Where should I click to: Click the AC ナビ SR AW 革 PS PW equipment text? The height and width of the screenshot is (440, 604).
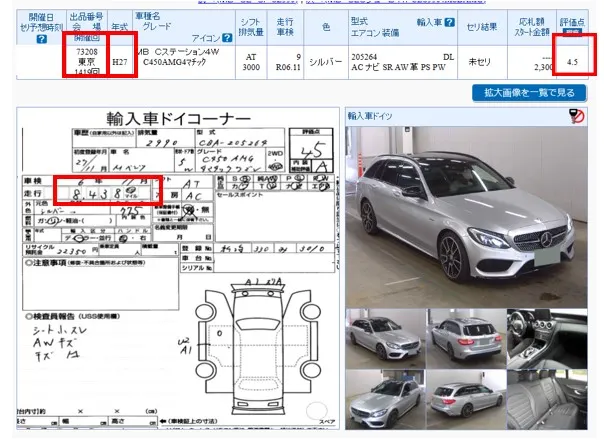click(398, 67)
